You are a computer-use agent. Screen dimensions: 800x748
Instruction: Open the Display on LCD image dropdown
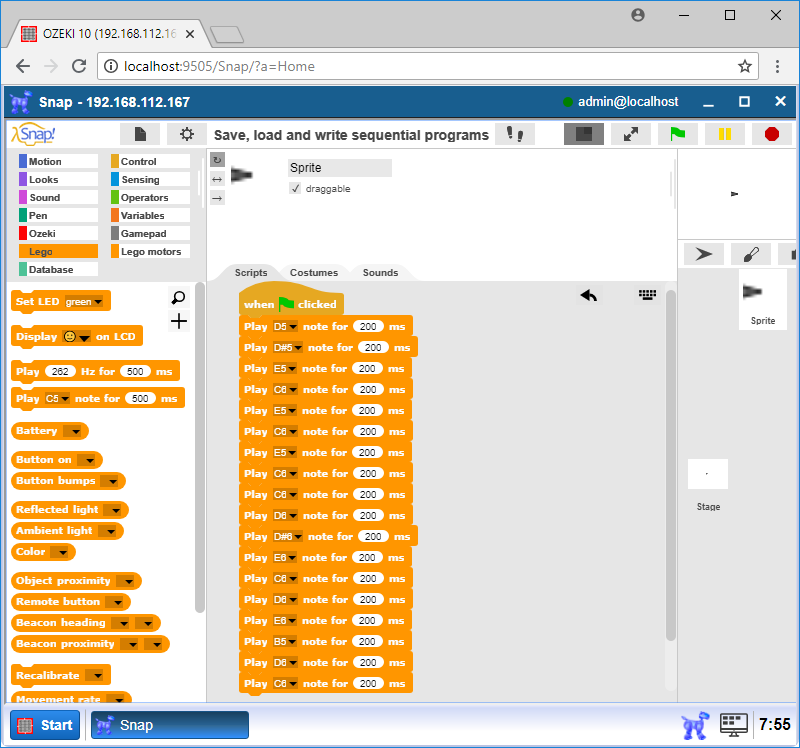[x=84, y=337]
